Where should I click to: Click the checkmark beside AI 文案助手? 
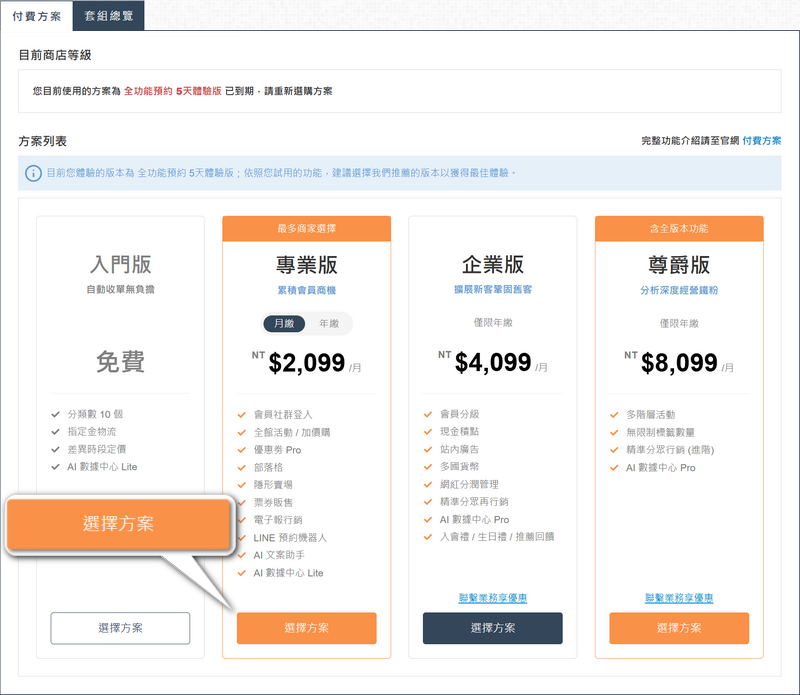click(241, 553)
